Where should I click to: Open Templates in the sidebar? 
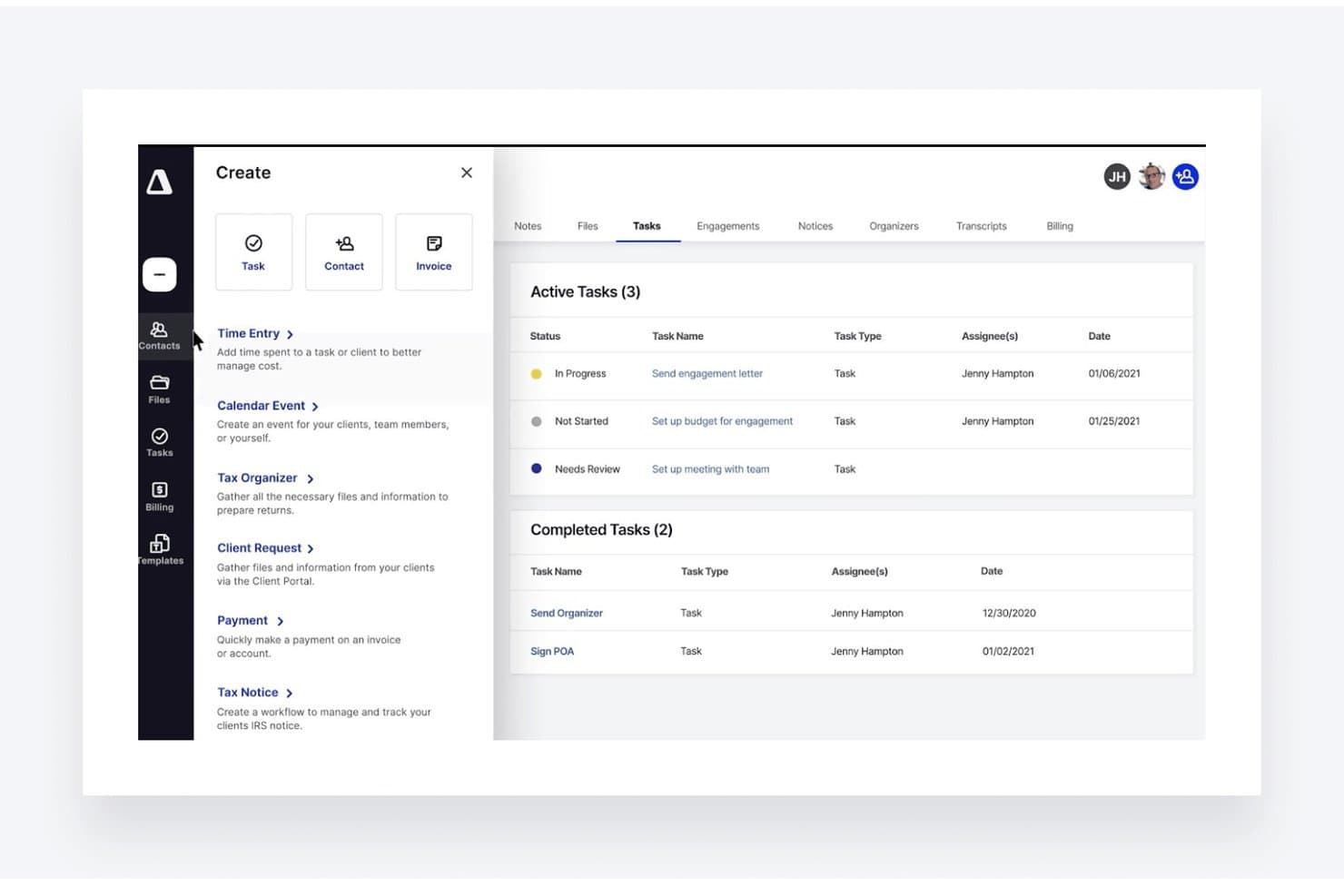pos(160,550)
